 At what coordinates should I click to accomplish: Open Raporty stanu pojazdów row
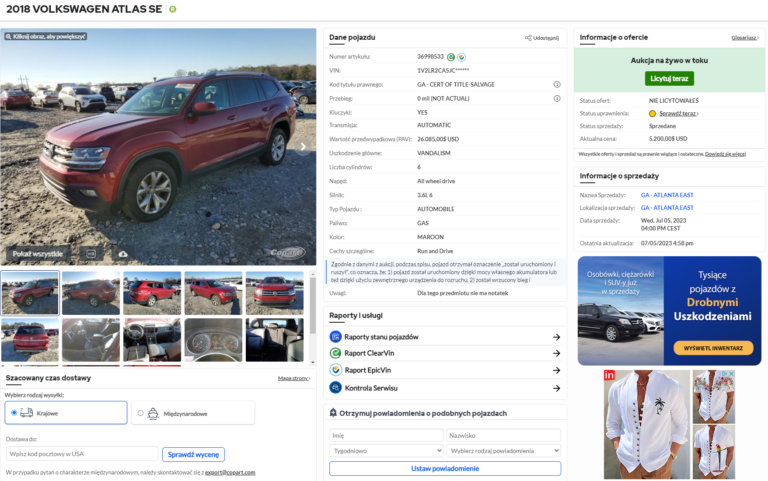pyautogui.click(x=446, y=337)
